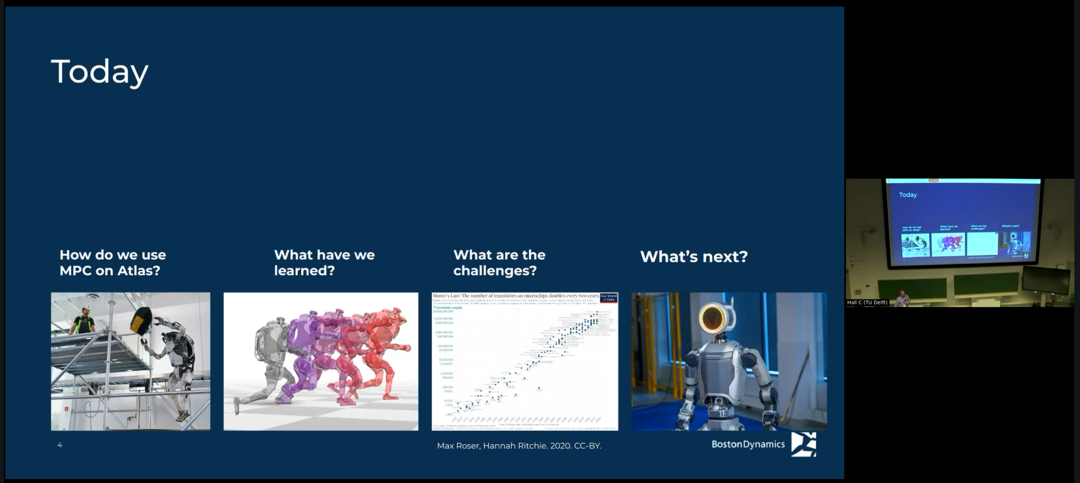Image resolution: width=1080 pixels, height=483 pixels.
Task: Select the 'Today' slide title
Action: 100,72
